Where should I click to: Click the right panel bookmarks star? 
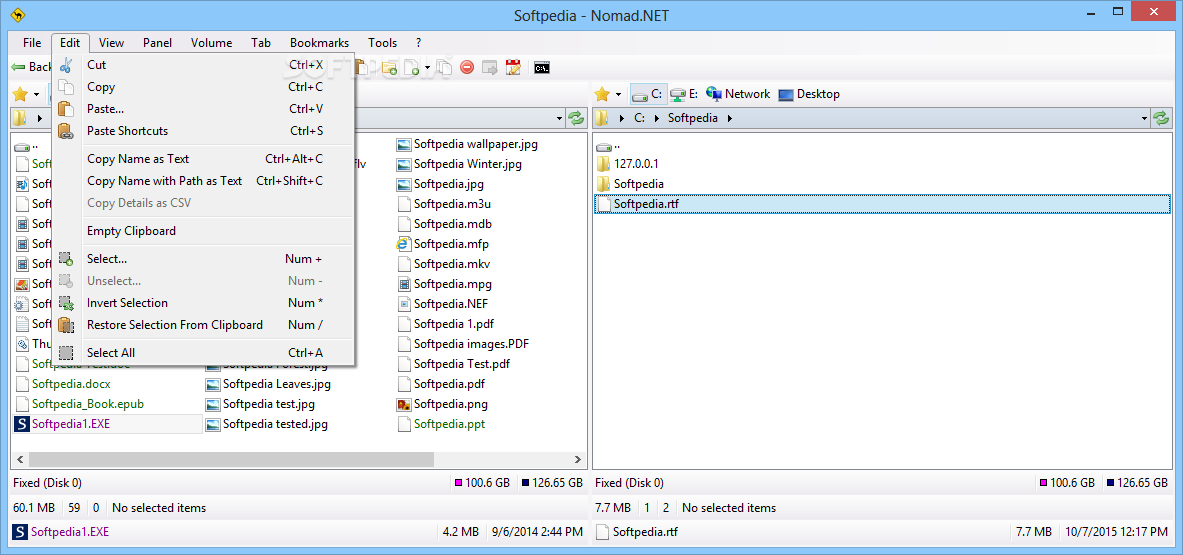pyautogui.click(x=602, y=94)
